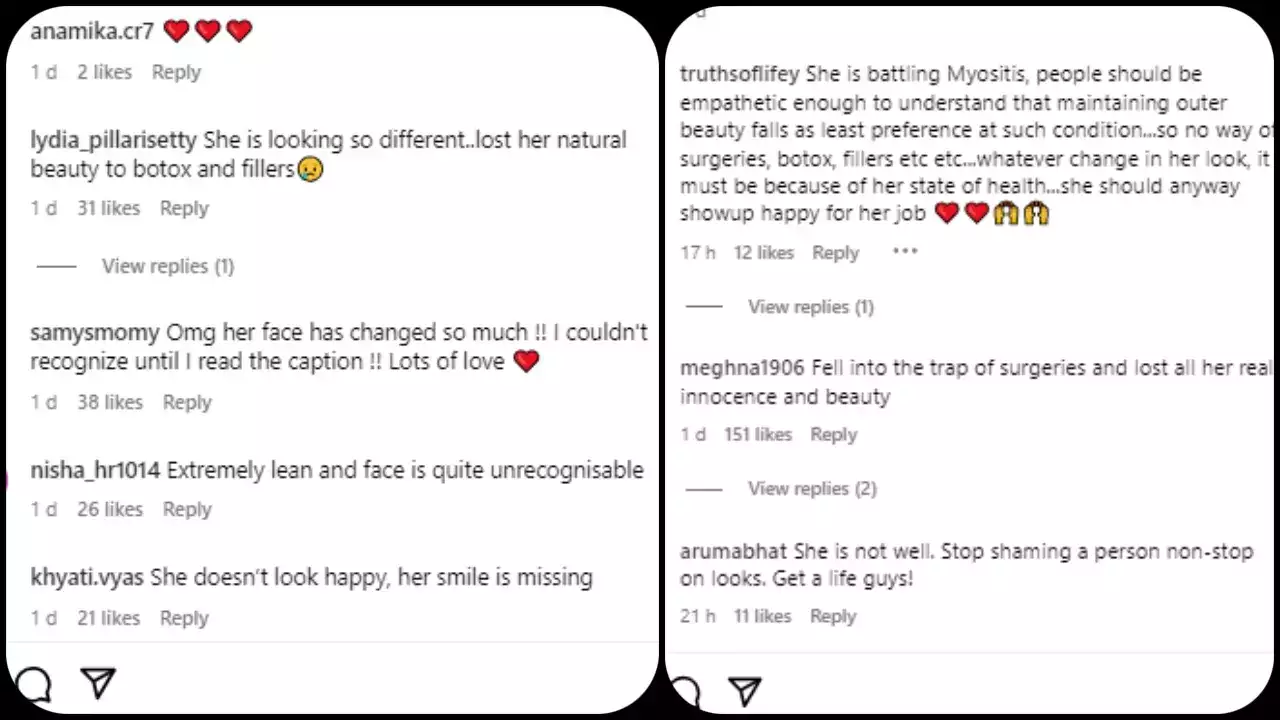Click the comment icon in left panel
This screenshot has height=720, width=1280.
pyautogui.click(x=34, y=685)
